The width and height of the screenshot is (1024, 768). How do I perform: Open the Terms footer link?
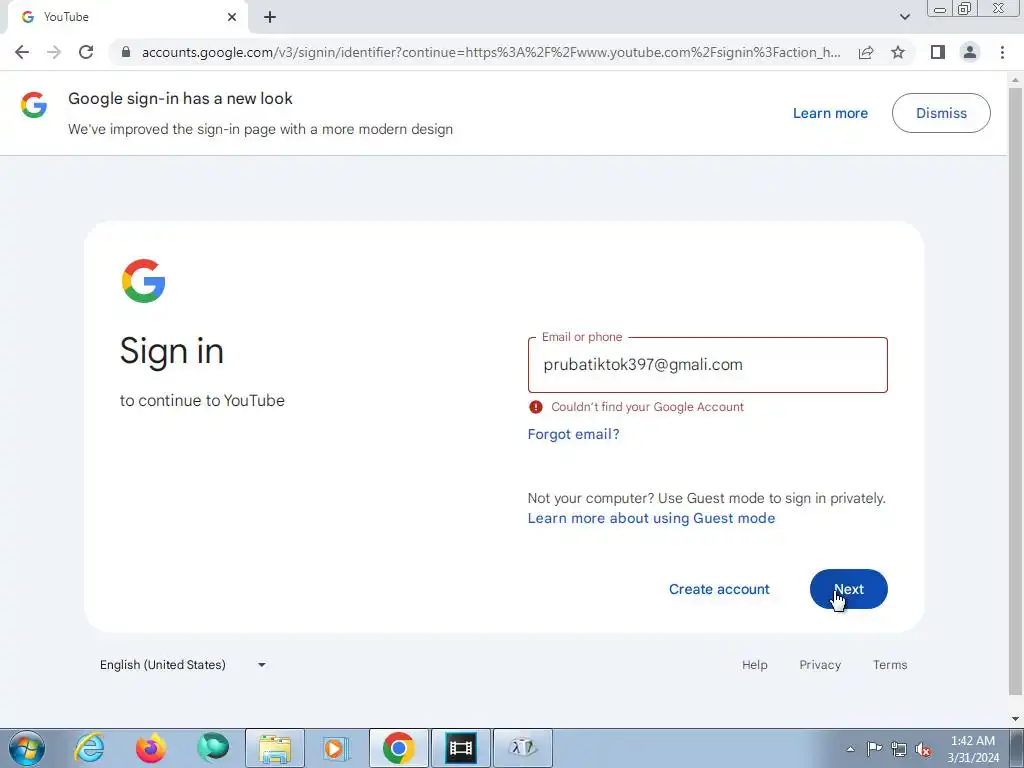point(889,665)
